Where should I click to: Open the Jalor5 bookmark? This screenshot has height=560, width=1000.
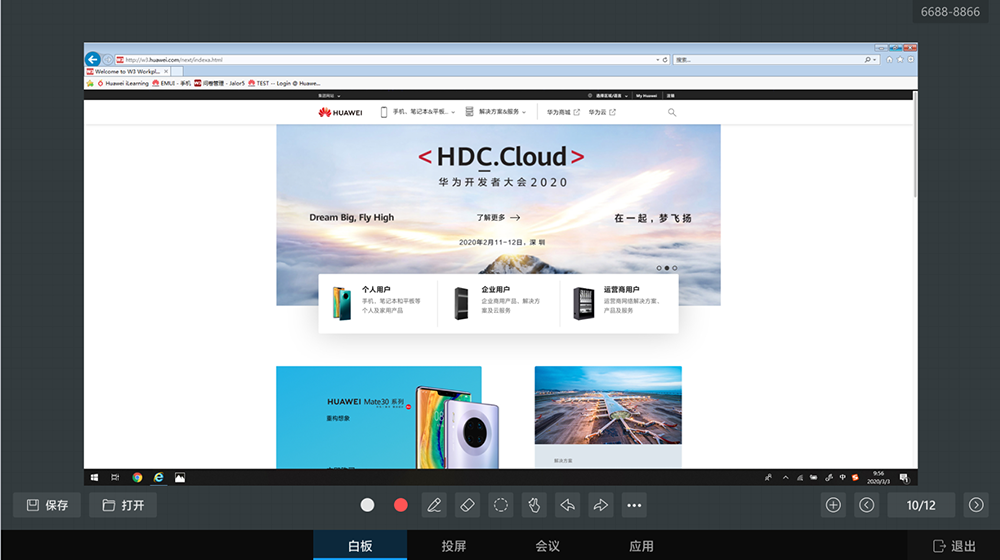tap(219, 83)
